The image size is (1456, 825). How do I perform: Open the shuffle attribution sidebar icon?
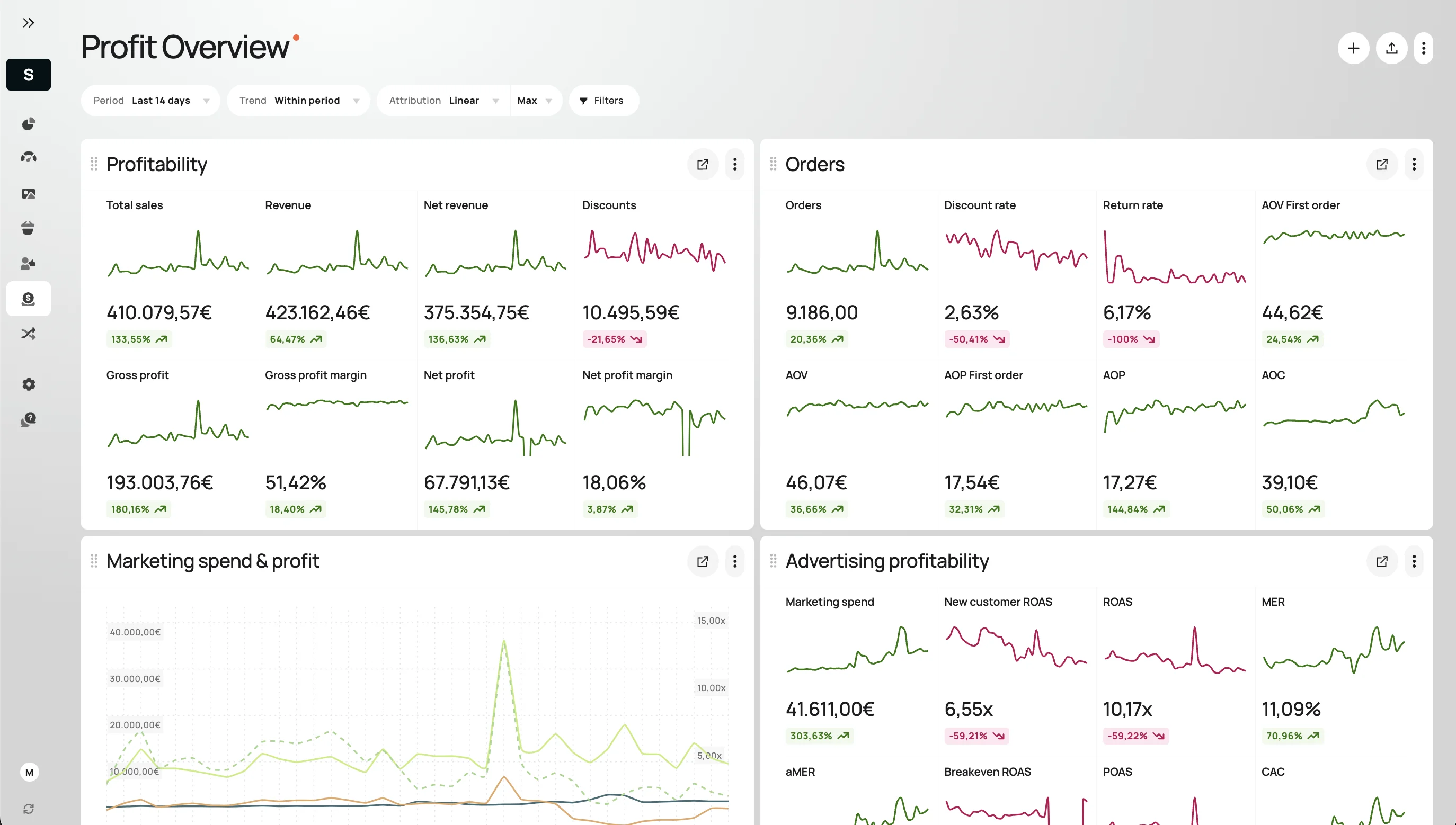(x=29, y=334)
